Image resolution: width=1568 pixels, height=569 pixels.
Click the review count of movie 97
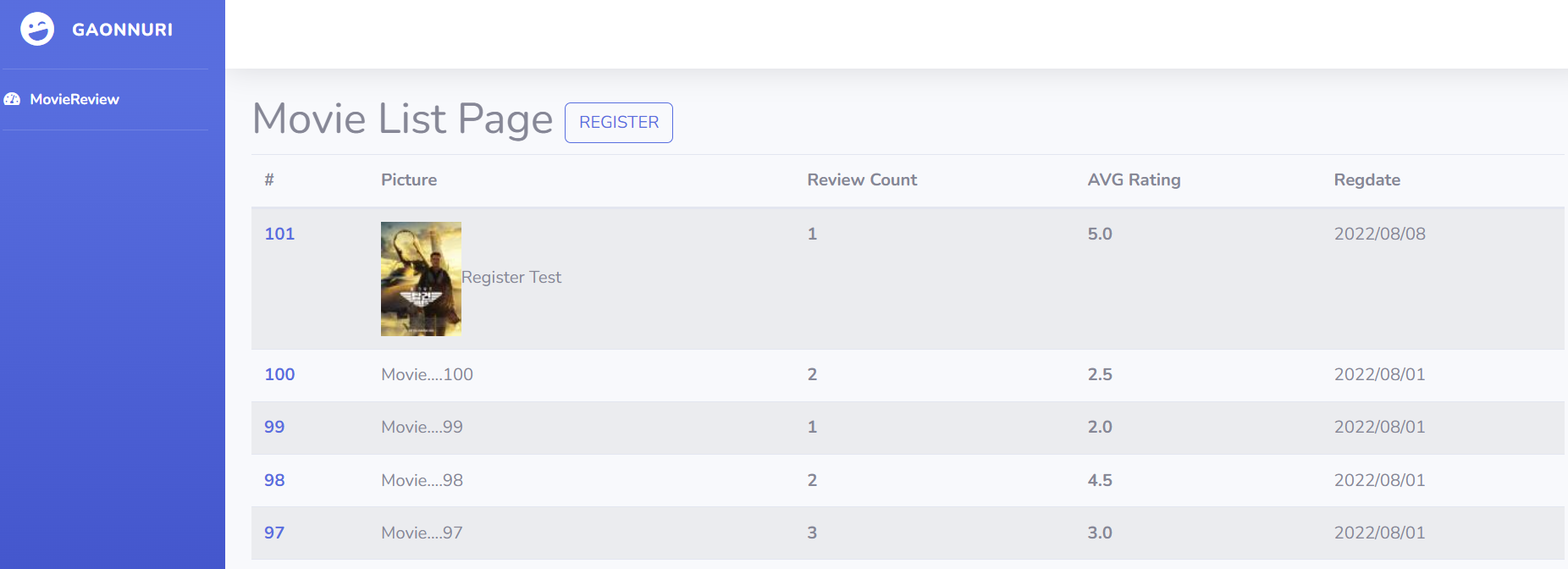pyautogui.click(x=812, y=533)
